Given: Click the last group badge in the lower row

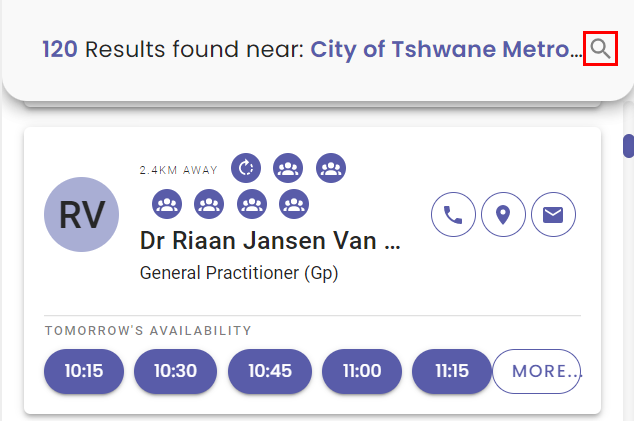Looking at the screenshot, I should [293, 204].
